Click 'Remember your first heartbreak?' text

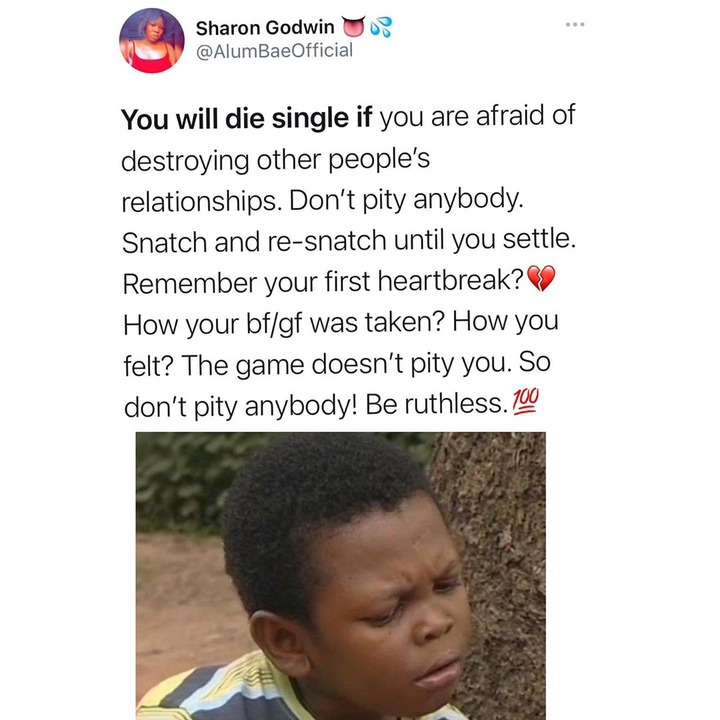(x=323, y=282)
